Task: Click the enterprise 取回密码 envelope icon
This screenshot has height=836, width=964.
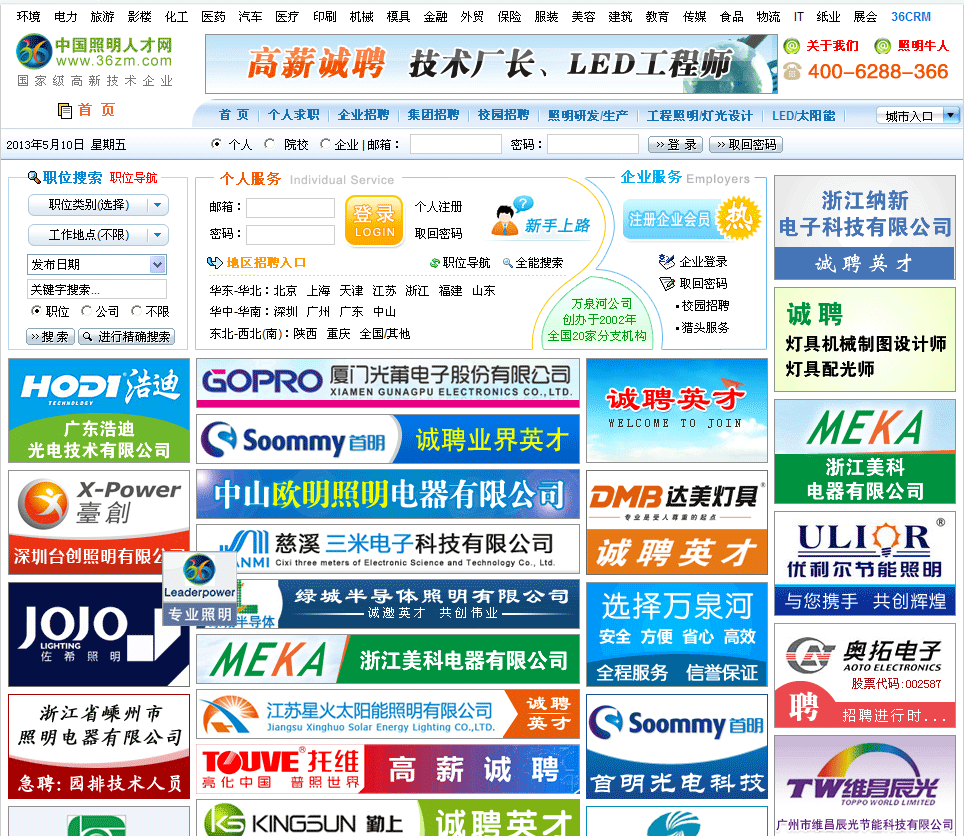Action: point(667,283)
